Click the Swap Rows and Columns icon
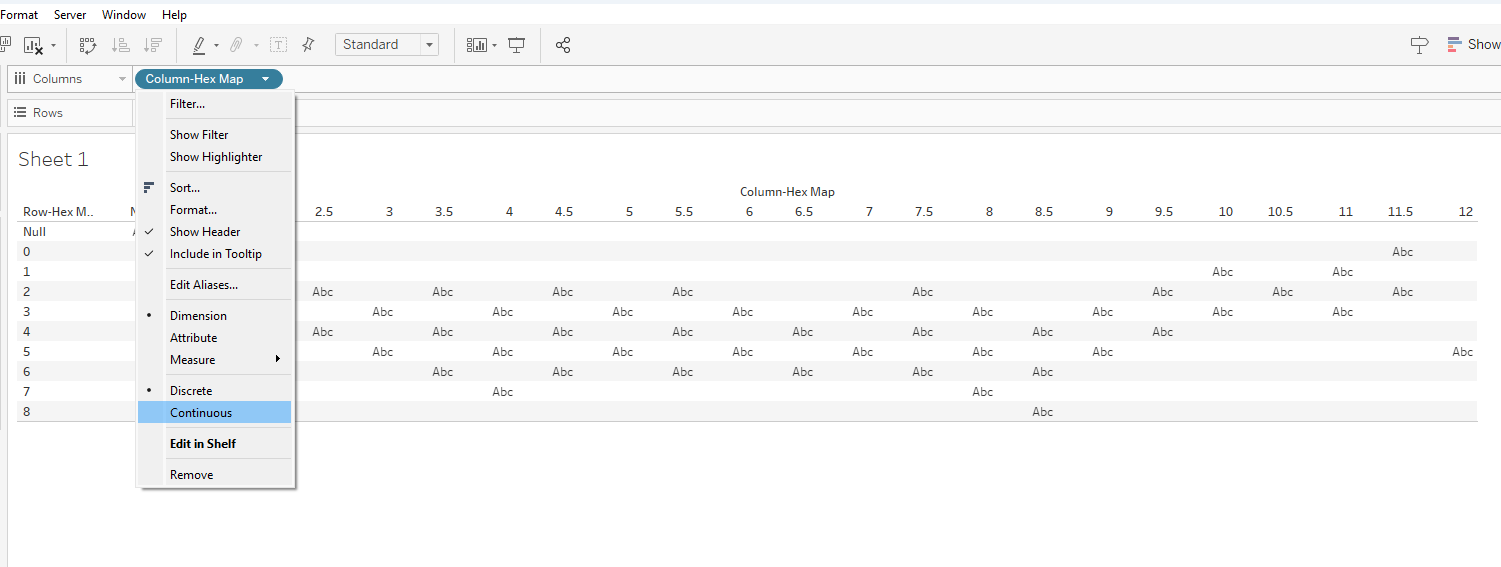Viewport: 1501px width, 567px height. tap(88, 45)
